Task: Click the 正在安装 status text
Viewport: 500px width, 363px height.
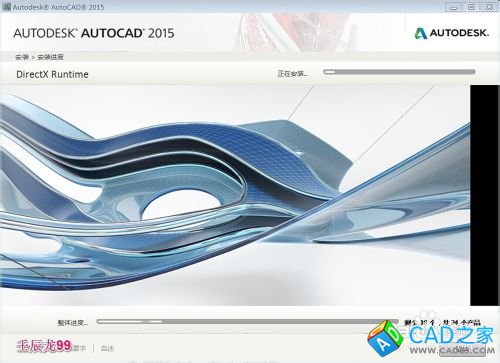Action: click(x=292, y=73)
